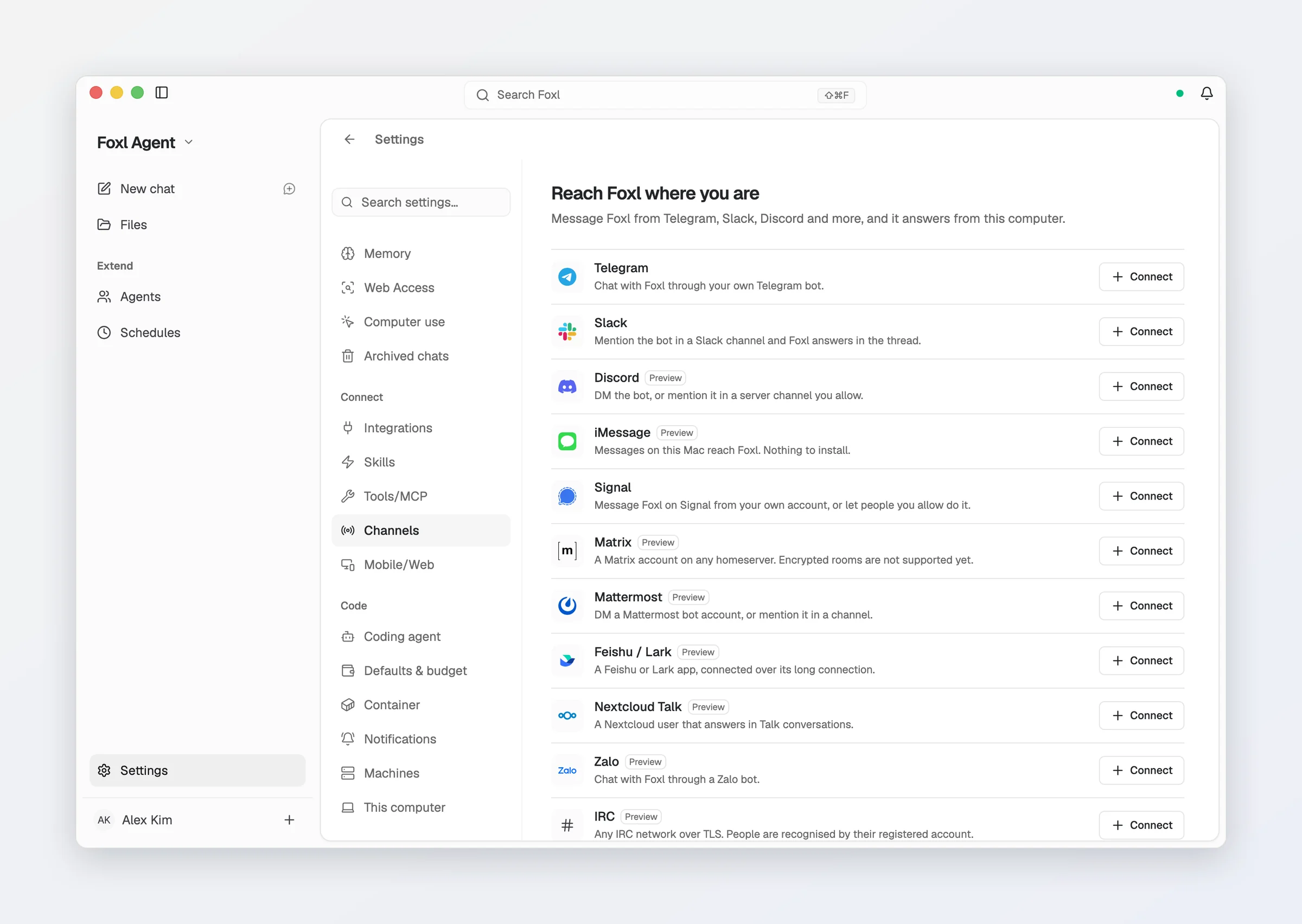Image resolution: width=1302 pixels, height=924 pixels.
Task: Click the new temporary chat bubble icon
Action: point(289,189)
